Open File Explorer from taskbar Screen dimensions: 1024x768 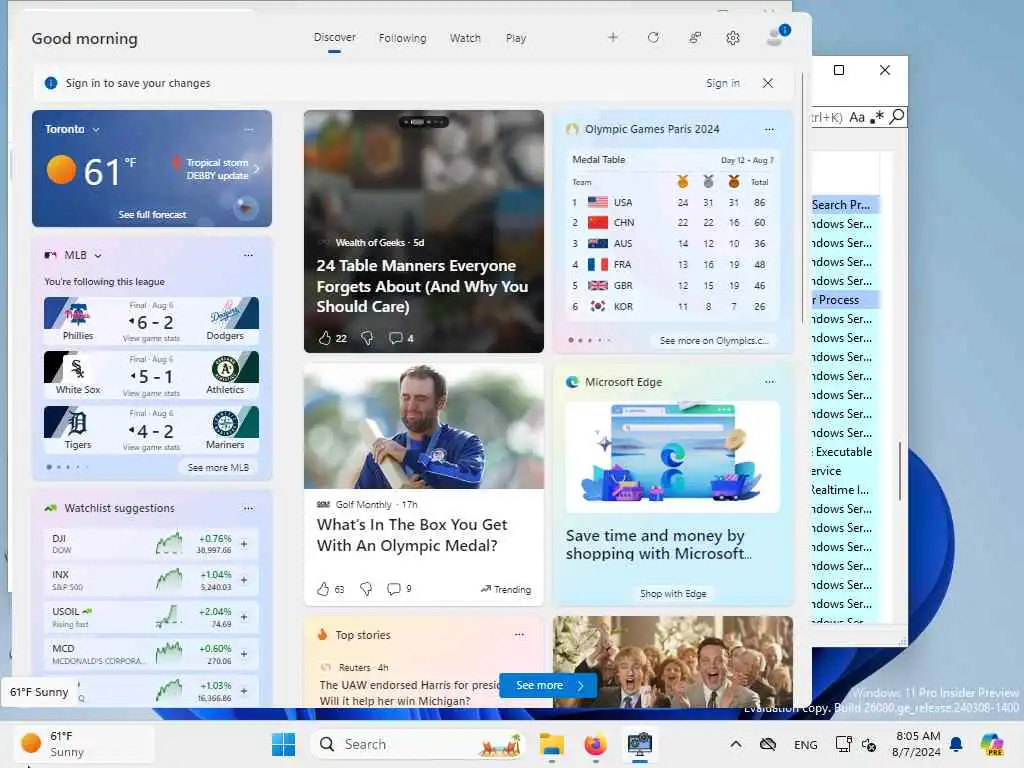(x=552, y=744)
